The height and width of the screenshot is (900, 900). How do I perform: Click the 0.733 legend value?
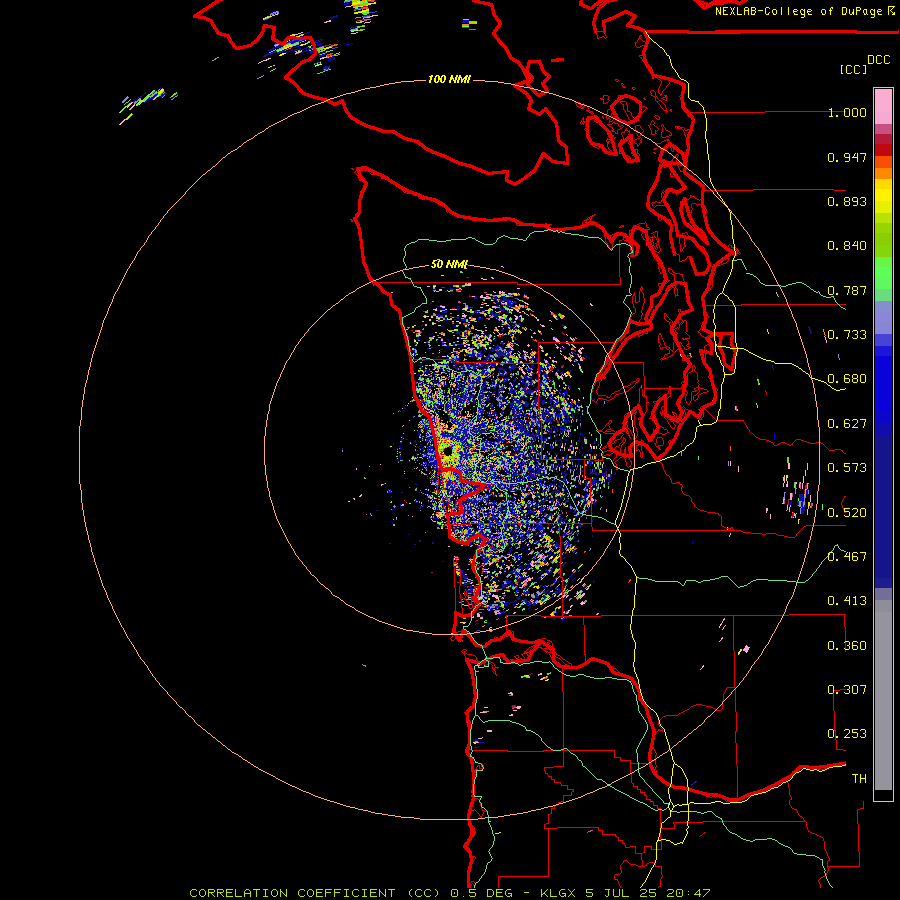pos(847,335)
